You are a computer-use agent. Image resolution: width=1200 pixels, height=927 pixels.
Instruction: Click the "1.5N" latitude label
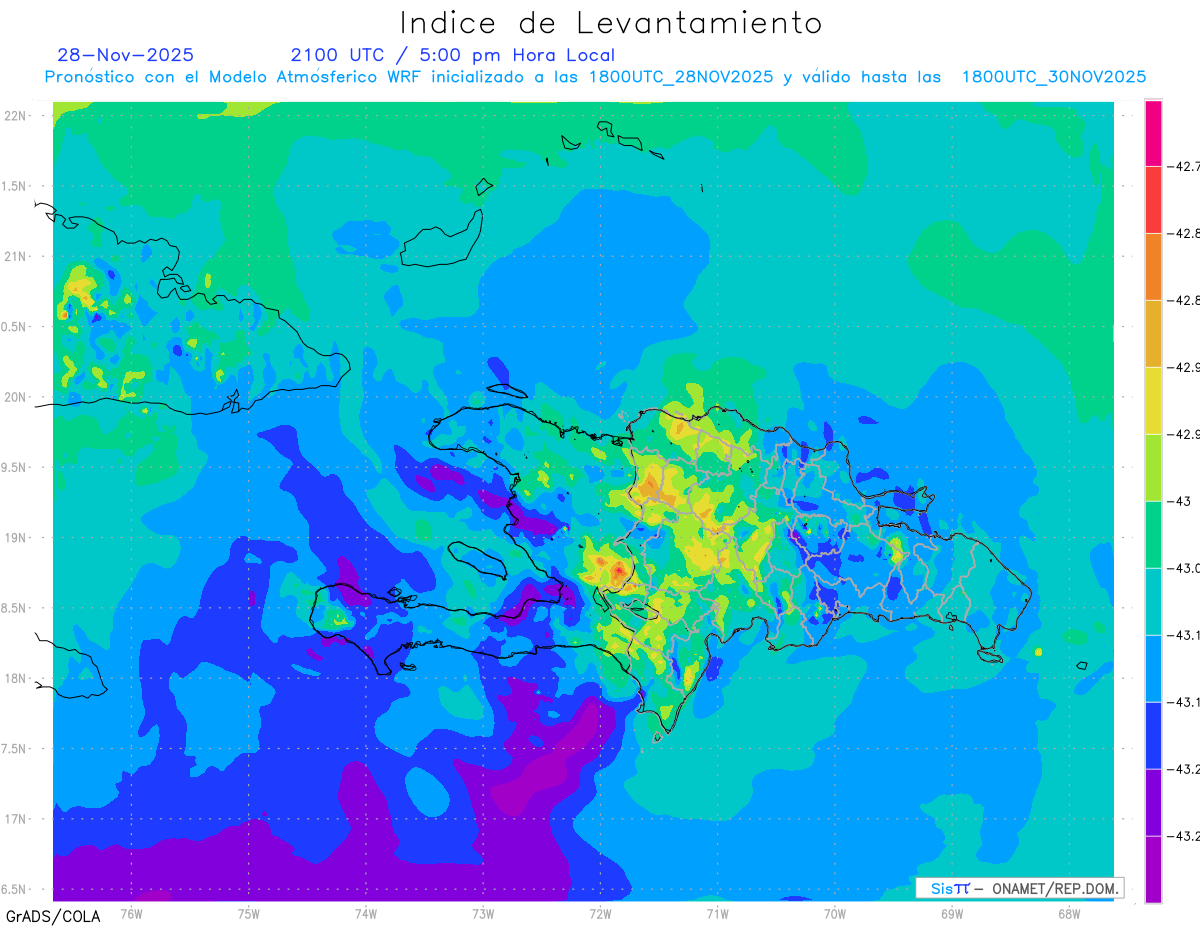[15, 186]
